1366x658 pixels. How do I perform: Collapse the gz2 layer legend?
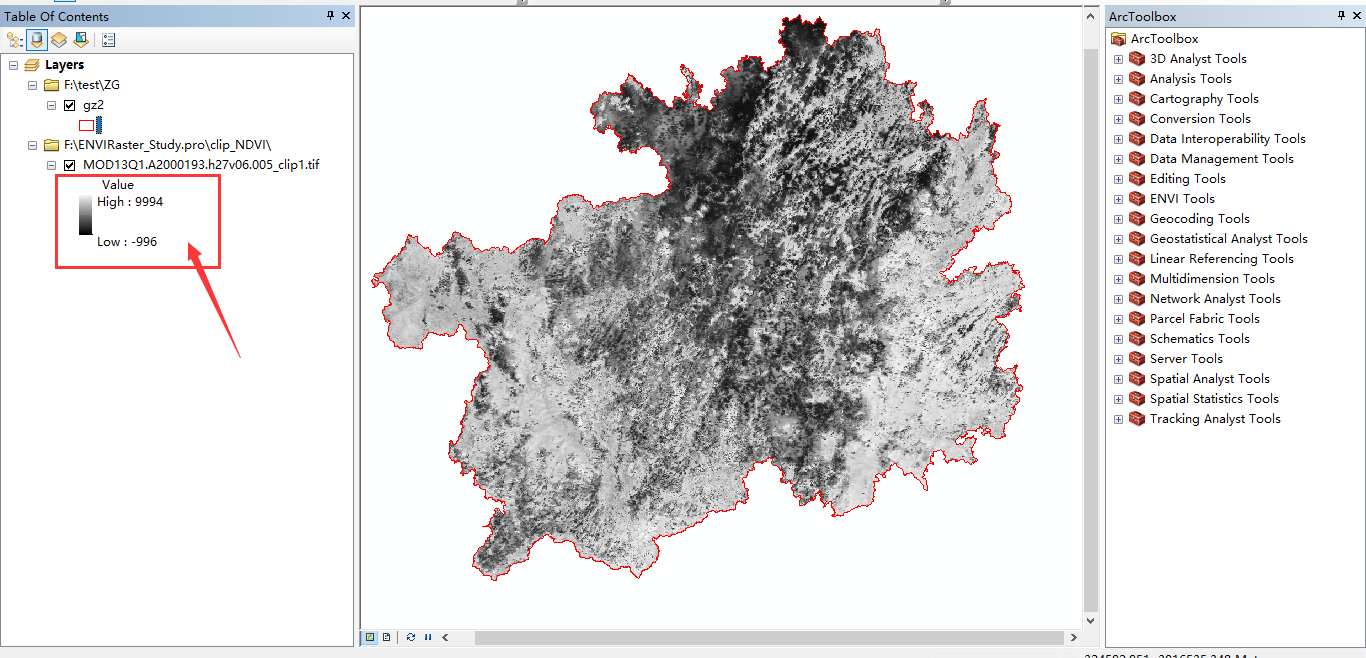pos(52,104)
